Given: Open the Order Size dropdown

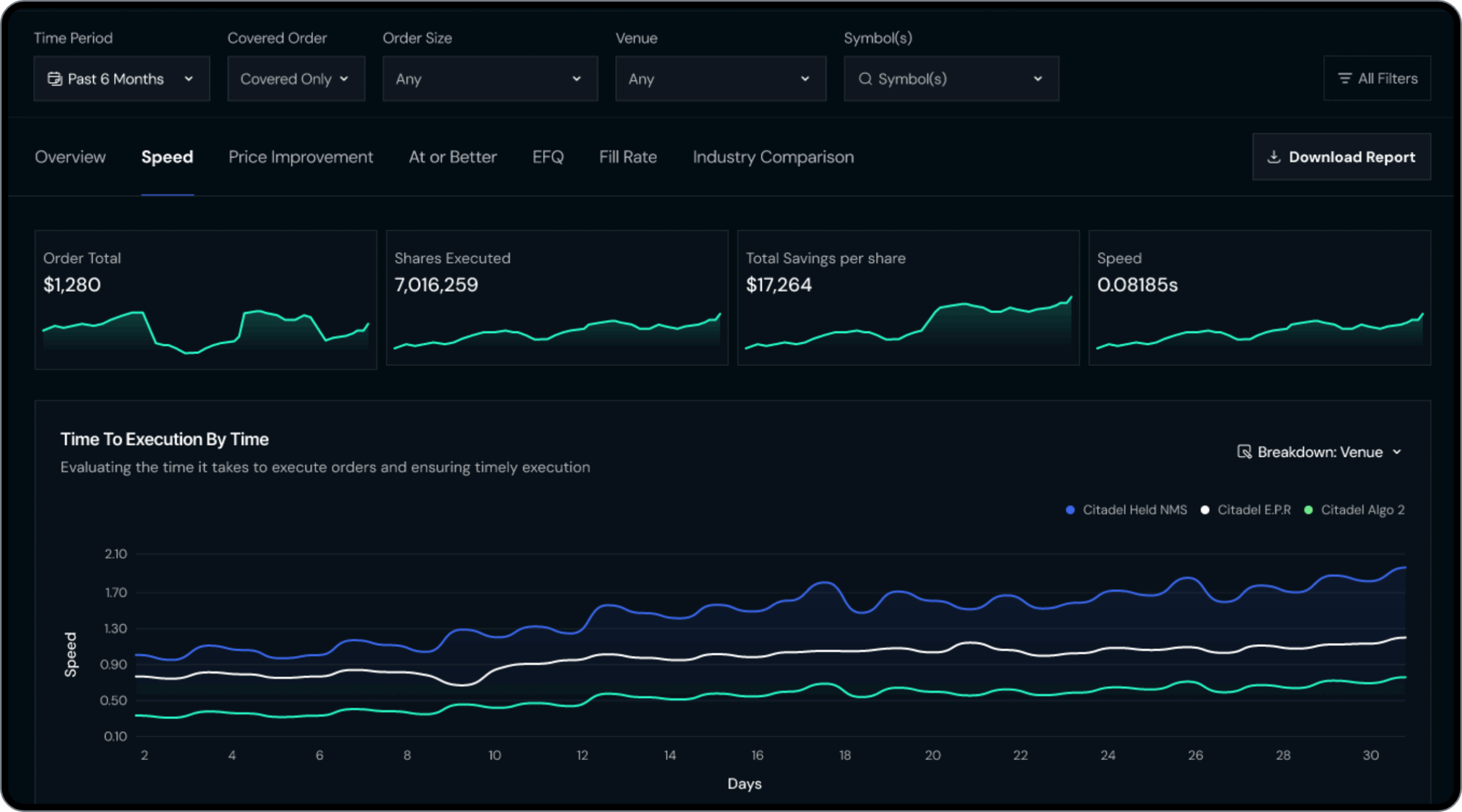Looking at the screenshot, I should (x=489, y=79).
